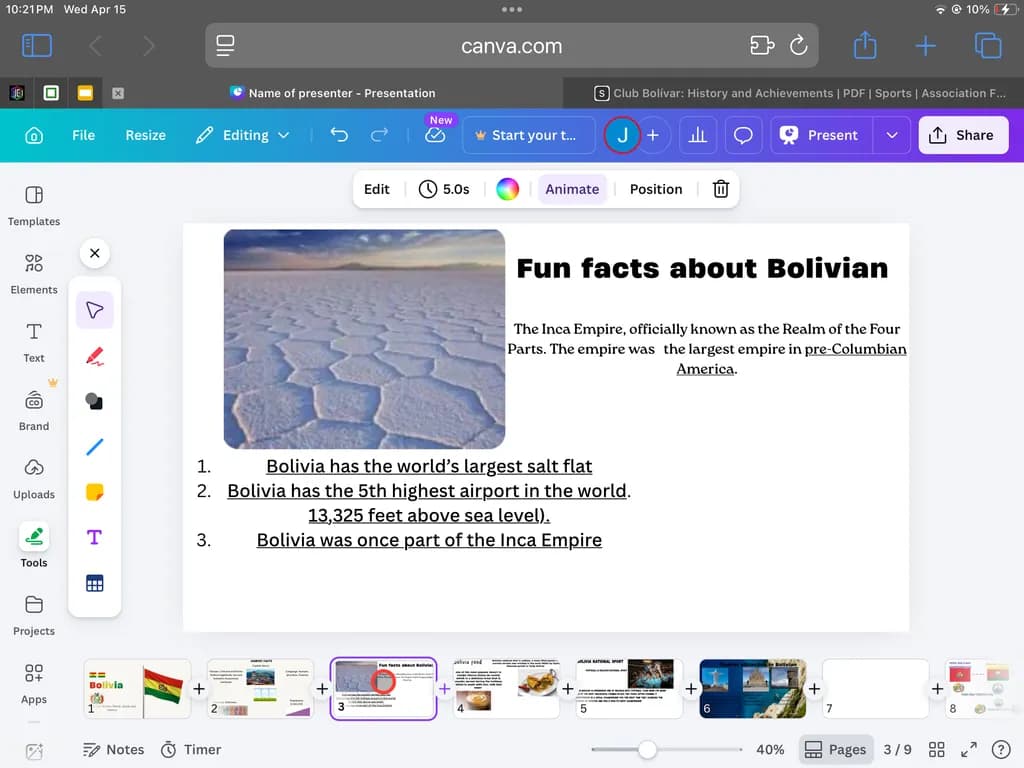1024x768 pixels.
Task: Open the Apps sidebar panel
Action: point(34,684)
